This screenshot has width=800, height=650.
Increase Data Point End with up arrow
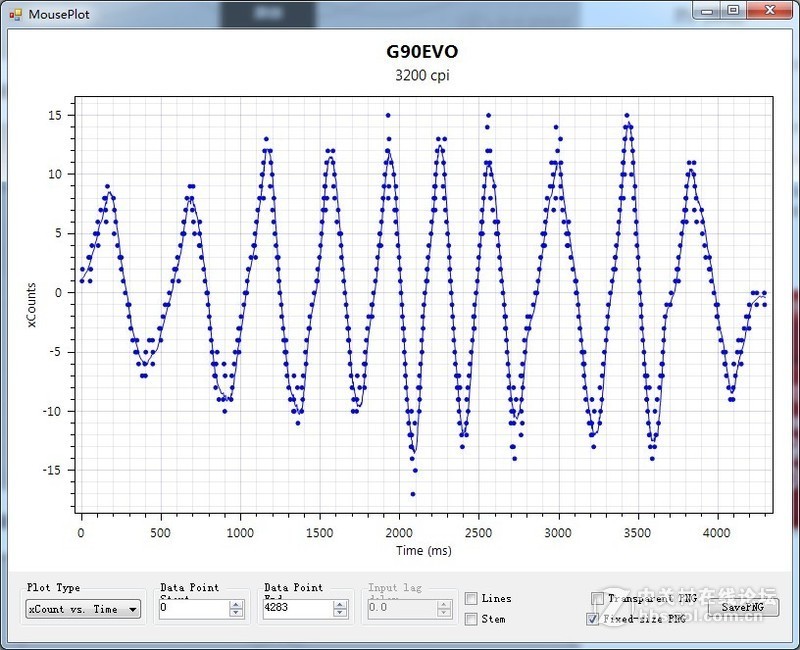340,604
